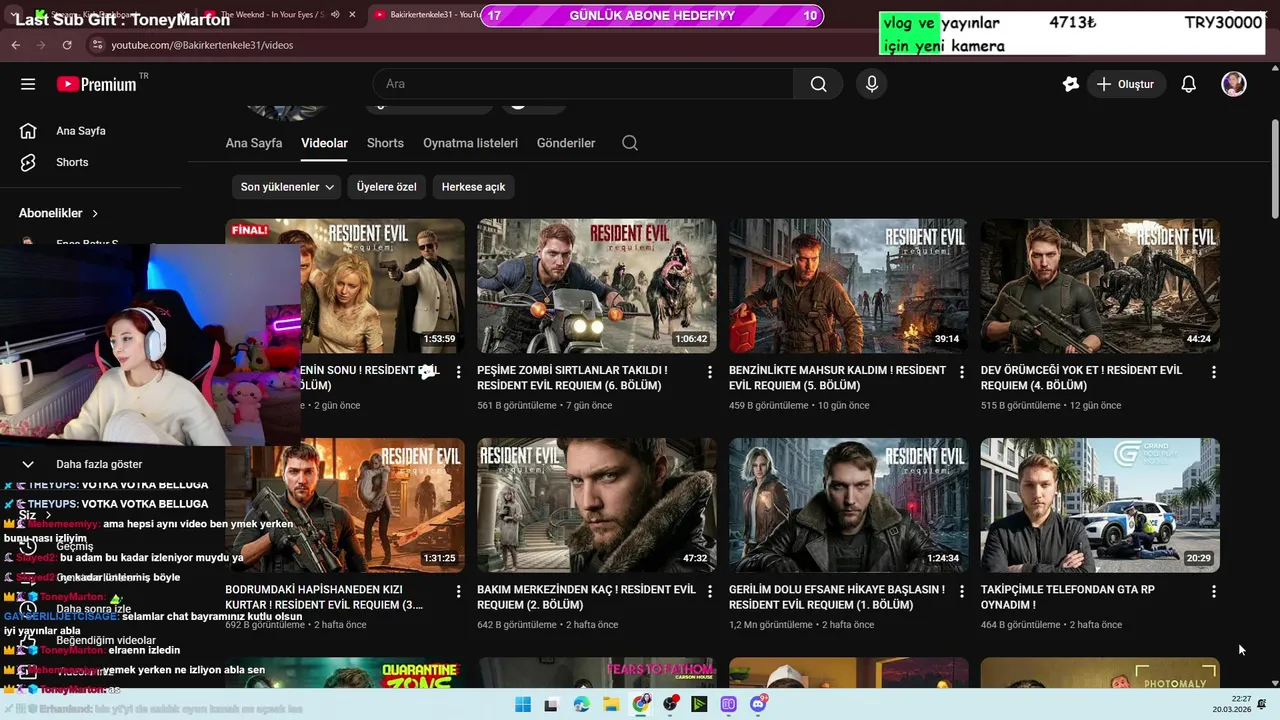The height and width of the screenshot is (720, 1280).
Task: Click the Ara search input field
Action: coord(584,84)
